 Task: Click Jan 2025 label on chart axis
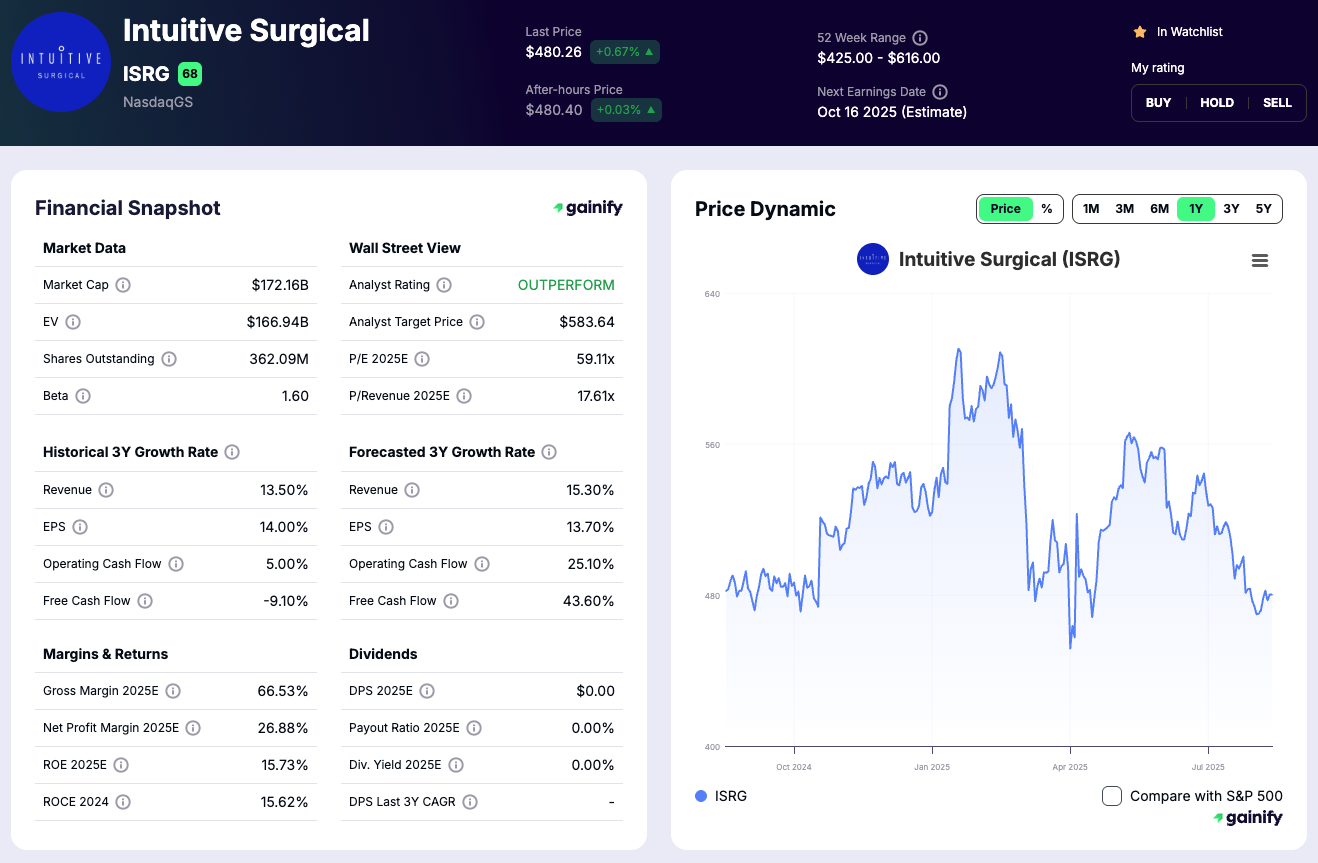[x=932, y=767]
